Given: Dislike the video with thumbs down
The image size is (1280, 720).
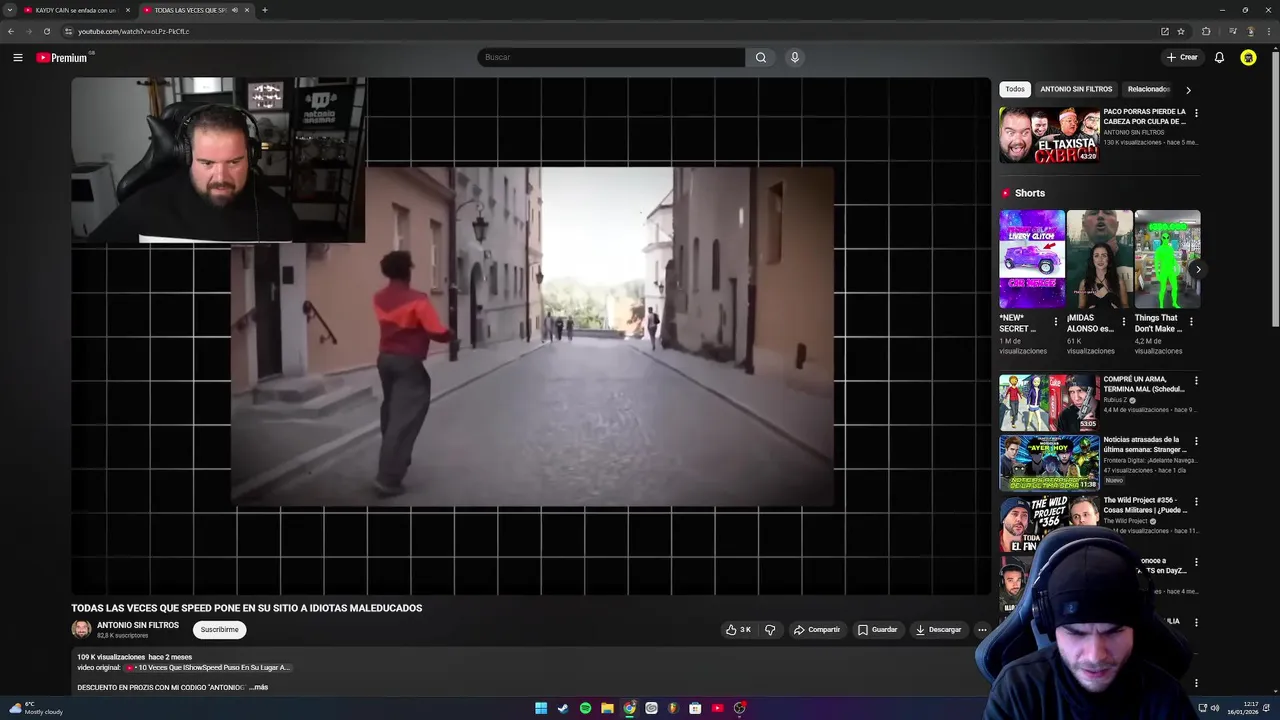Looking at the screenshot, I should click(770, 630).
